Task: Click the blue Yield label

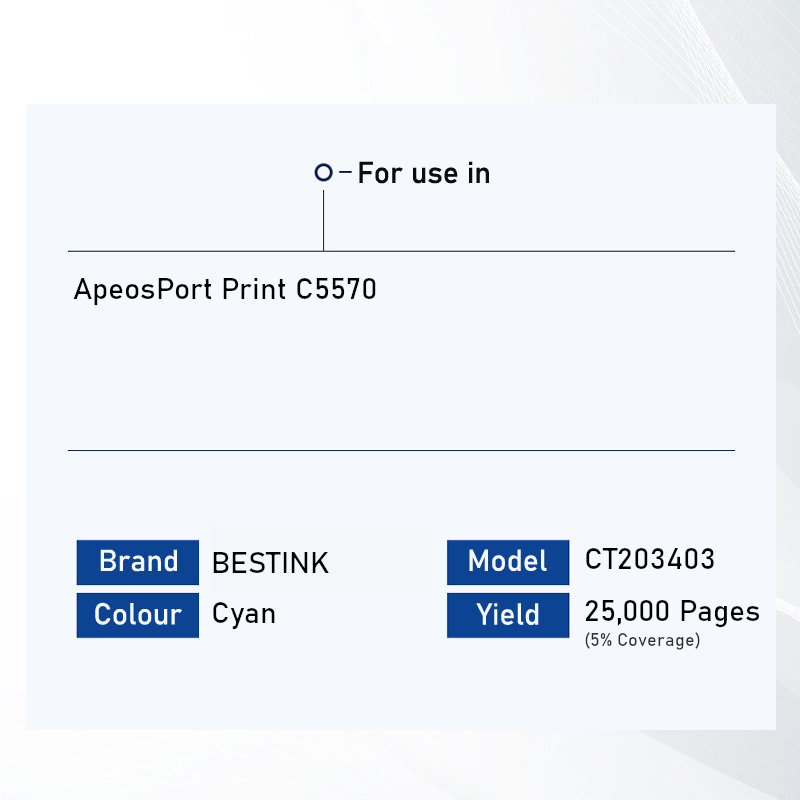Action: [x=508, y=615]
